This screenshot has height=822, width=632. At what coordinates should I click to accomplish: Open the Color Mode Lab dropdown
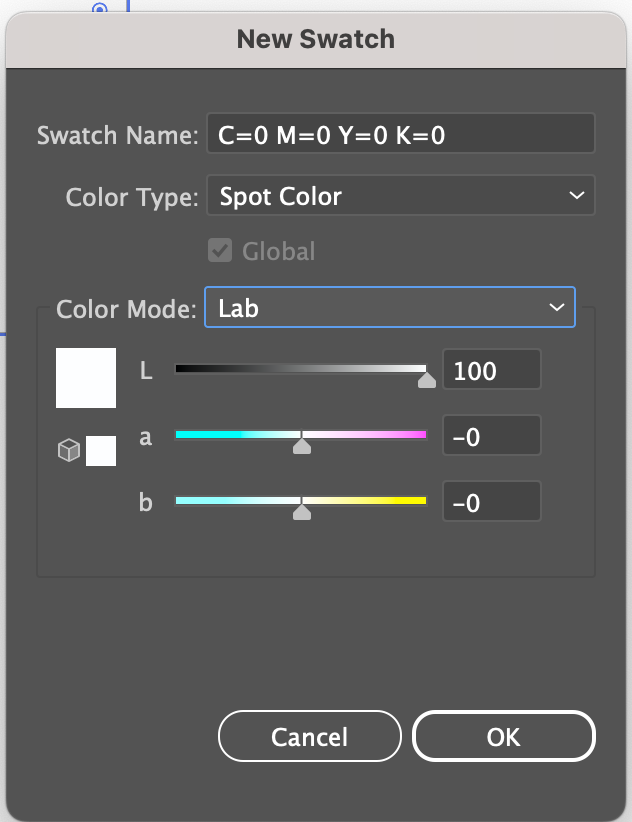coord(389,307)
